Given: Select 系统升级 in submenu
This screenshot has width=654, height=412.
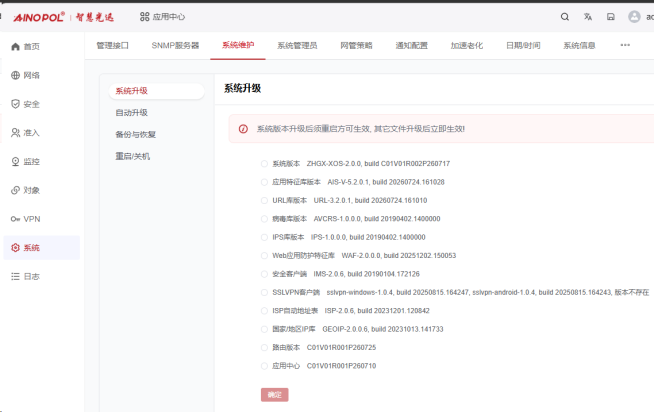Looking at the screenshot, I should [x=156, y=91].
